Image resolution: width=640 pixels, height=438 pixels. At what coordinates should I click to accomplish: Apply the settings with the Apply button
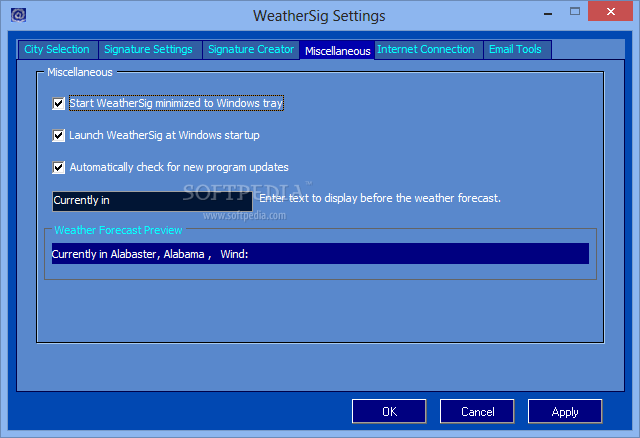(565, 411)
